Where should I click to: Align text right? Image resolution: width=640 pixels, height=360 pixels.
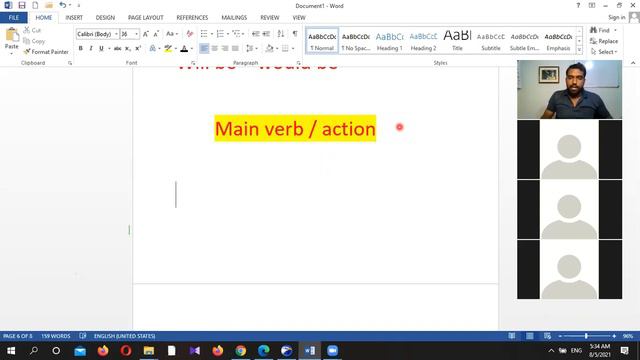pos(224,48)
